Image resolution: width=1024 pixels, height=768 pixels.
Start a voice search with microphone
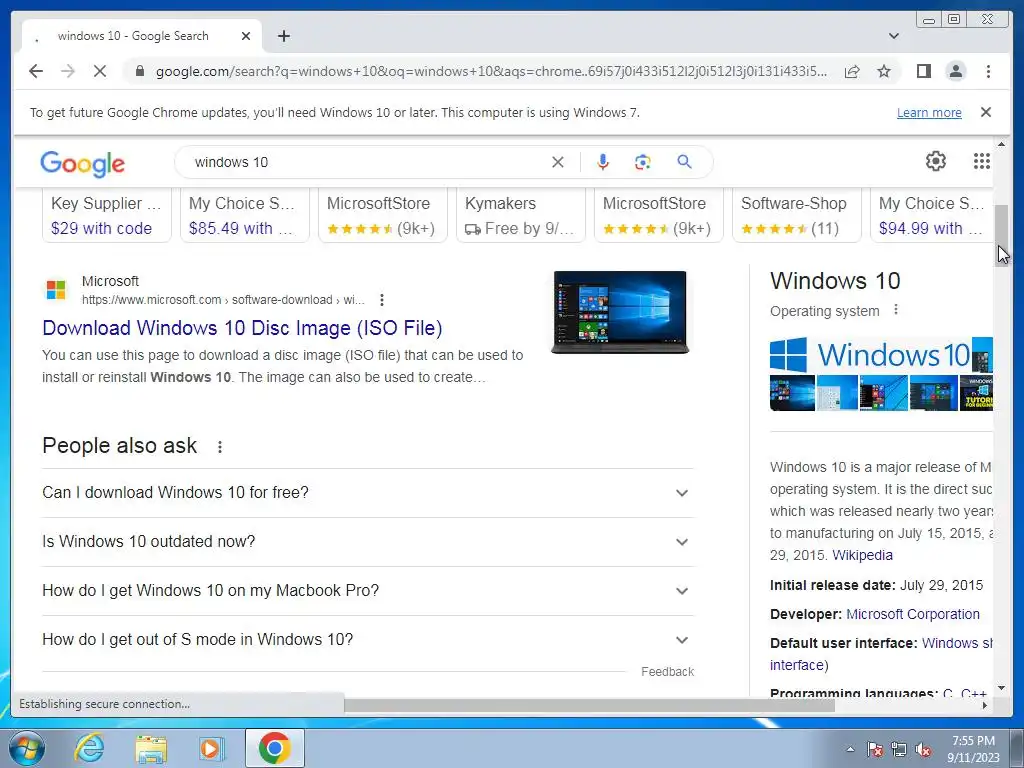coord(603,162)
